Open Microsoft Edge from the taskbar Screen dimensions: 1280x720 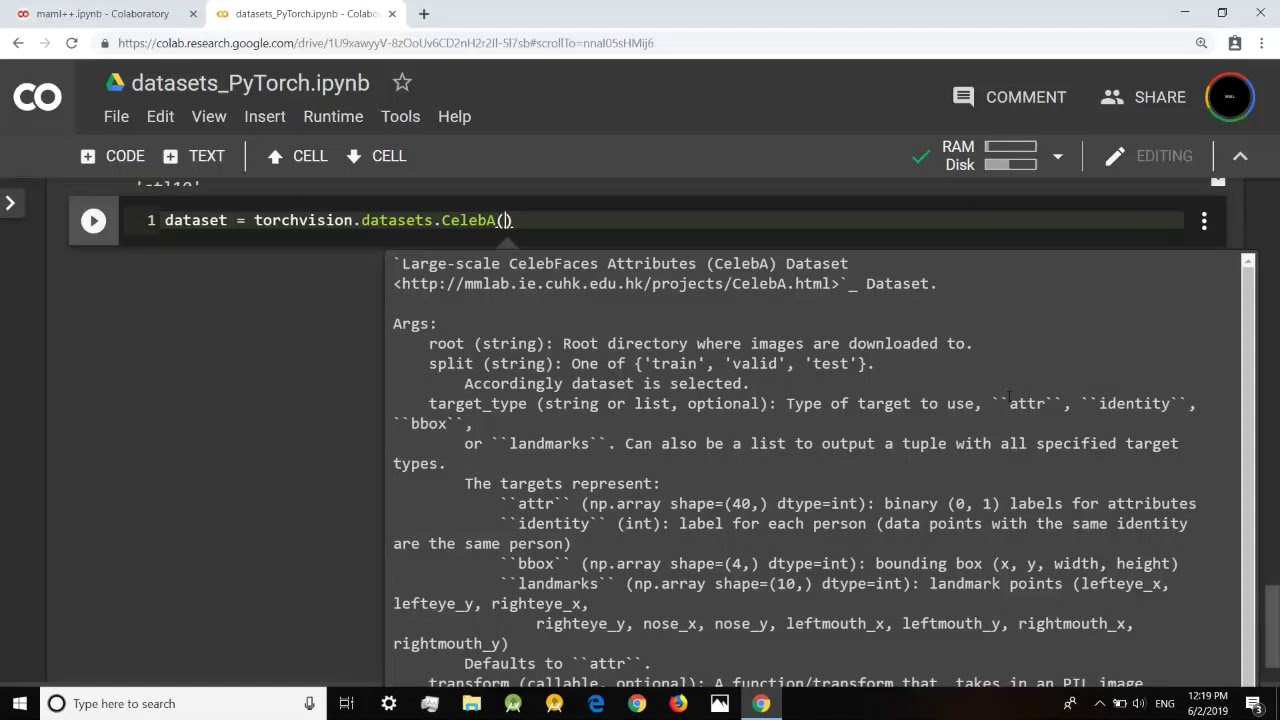pyautogui.click(x=596, y=704)
